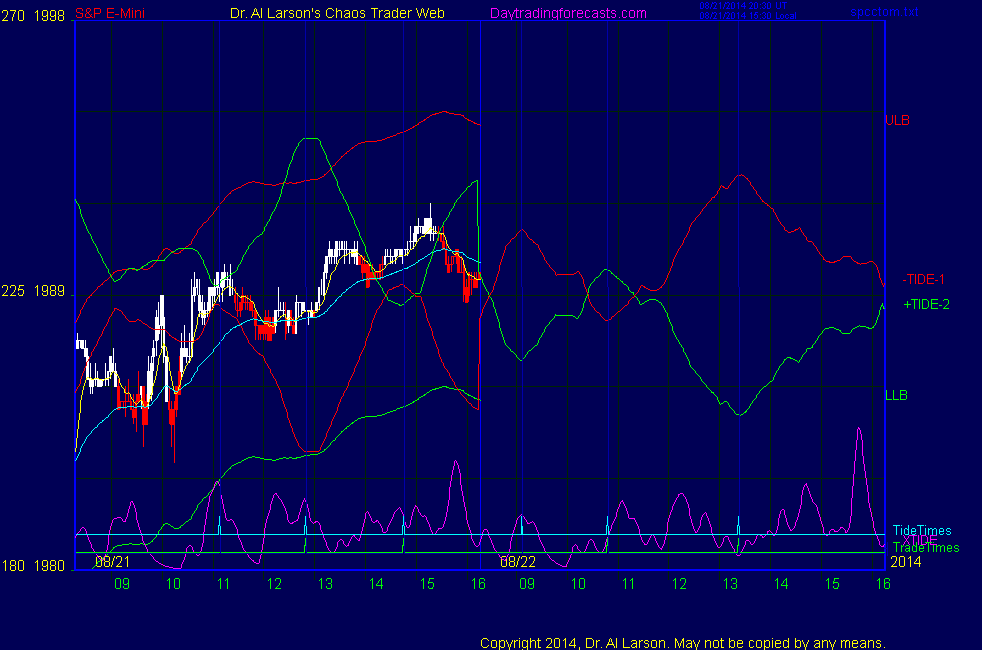Click the green 'TradeTimes' legend label

tap(926, 548)
